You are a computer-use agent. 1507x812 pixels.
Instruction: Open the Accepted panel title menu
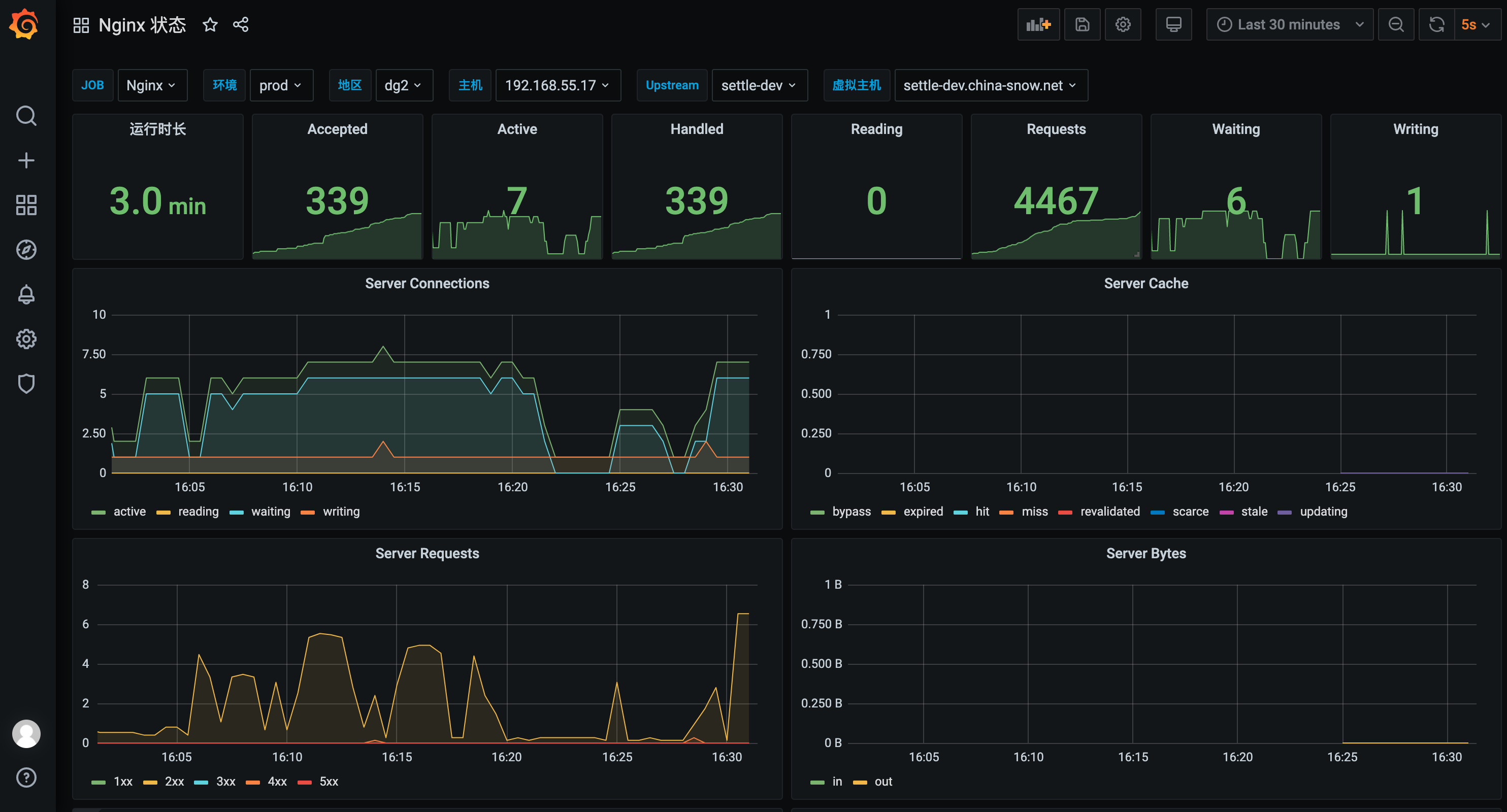(338, 129)
